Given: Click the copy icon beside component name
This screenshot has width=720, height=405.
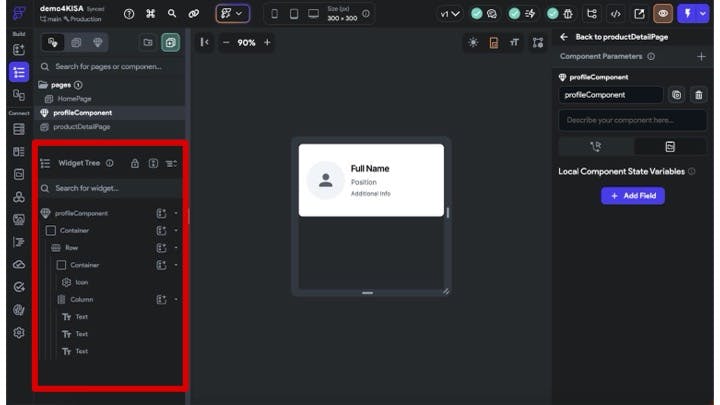Looking at the screenshot, I should 676,95.
